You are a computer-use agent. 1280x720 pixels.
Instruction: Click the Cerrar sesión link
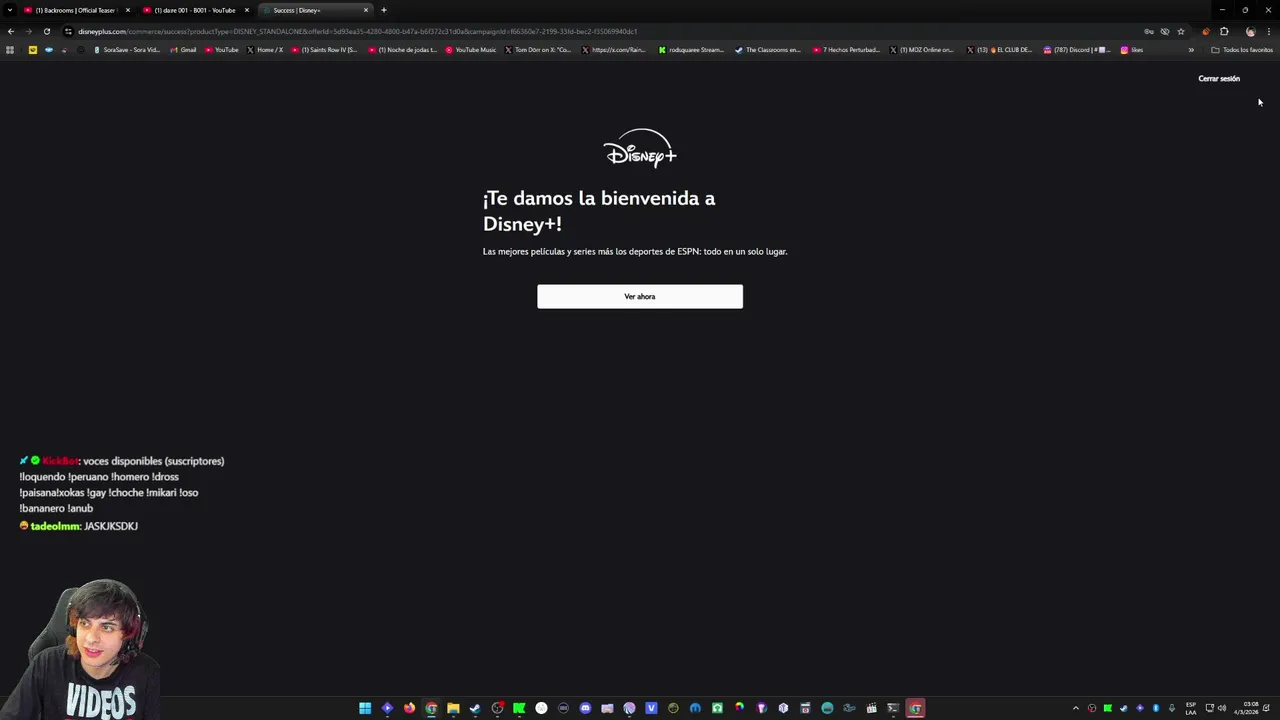[x=1218, y=78]
